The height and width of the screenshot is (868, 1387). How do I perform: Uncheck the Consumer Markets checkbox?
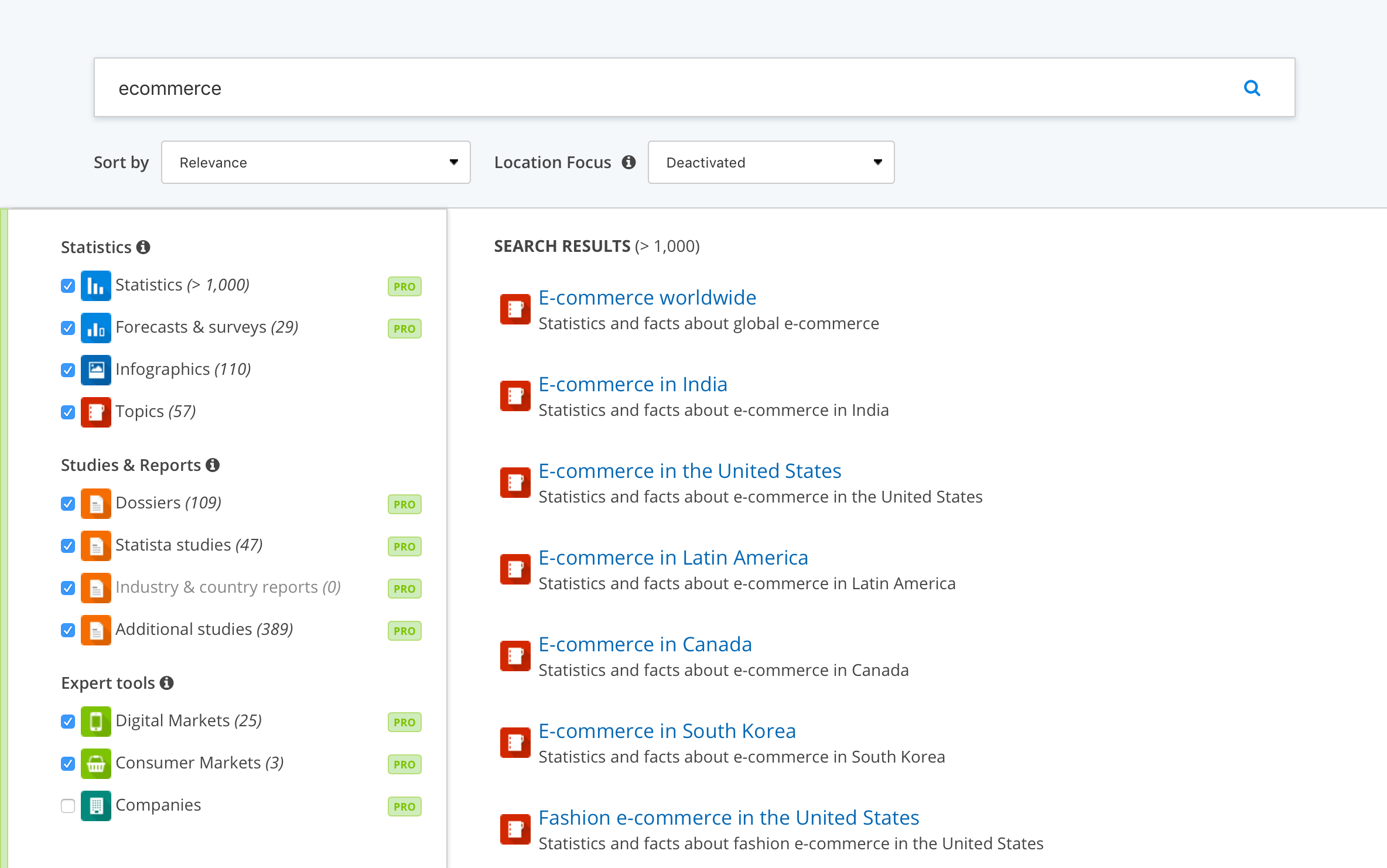tap(68, 764)
